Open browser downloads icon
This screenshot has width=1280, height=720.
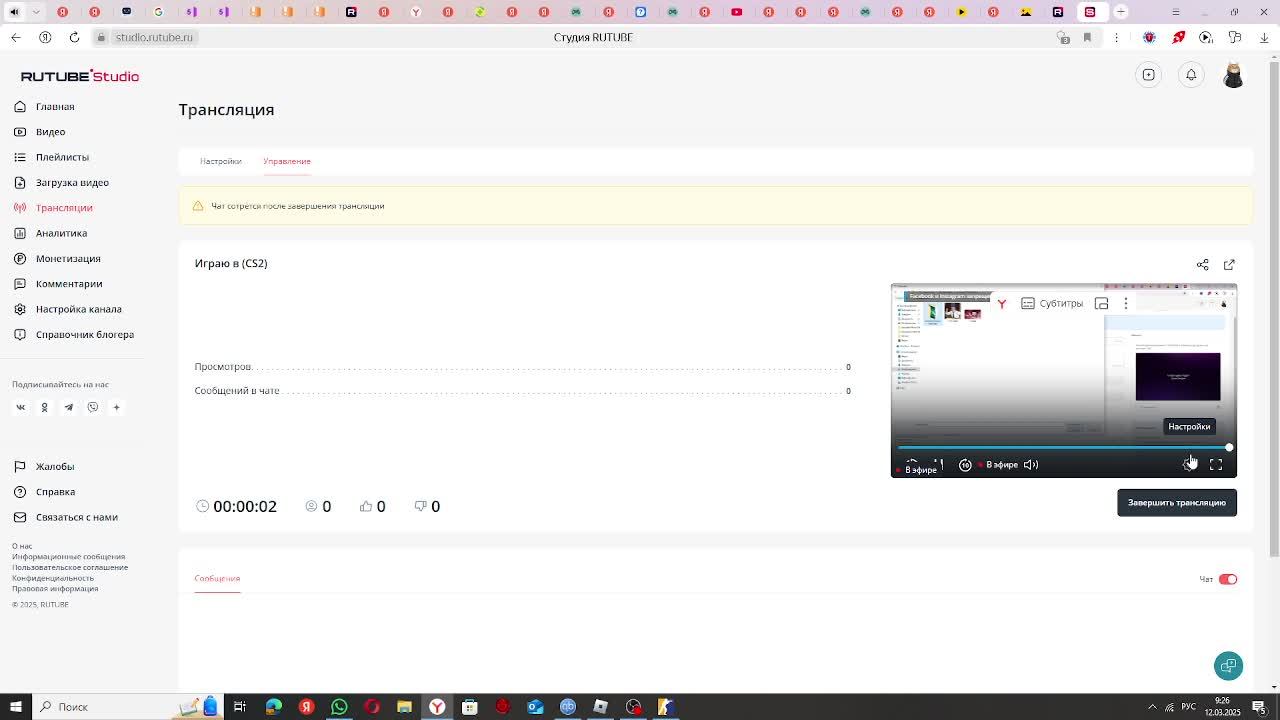pos(1264,37)
